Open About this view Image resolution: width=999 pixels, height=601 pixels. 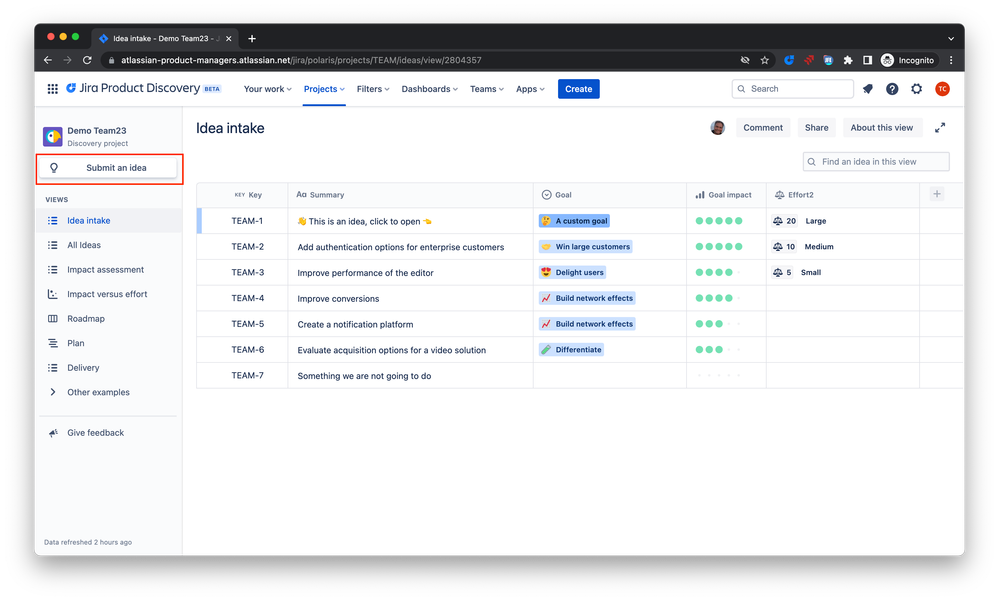(x=882, y=127)
